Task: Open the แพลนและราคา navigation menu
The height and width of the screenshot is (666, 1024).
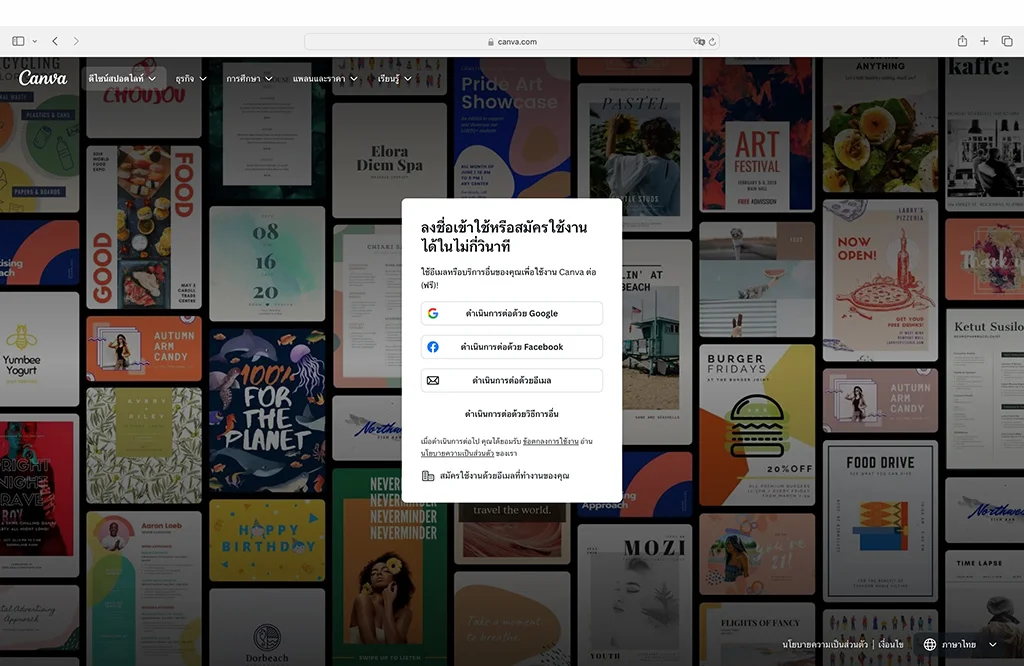Action: pyautogui.click(x=325, y=78)
